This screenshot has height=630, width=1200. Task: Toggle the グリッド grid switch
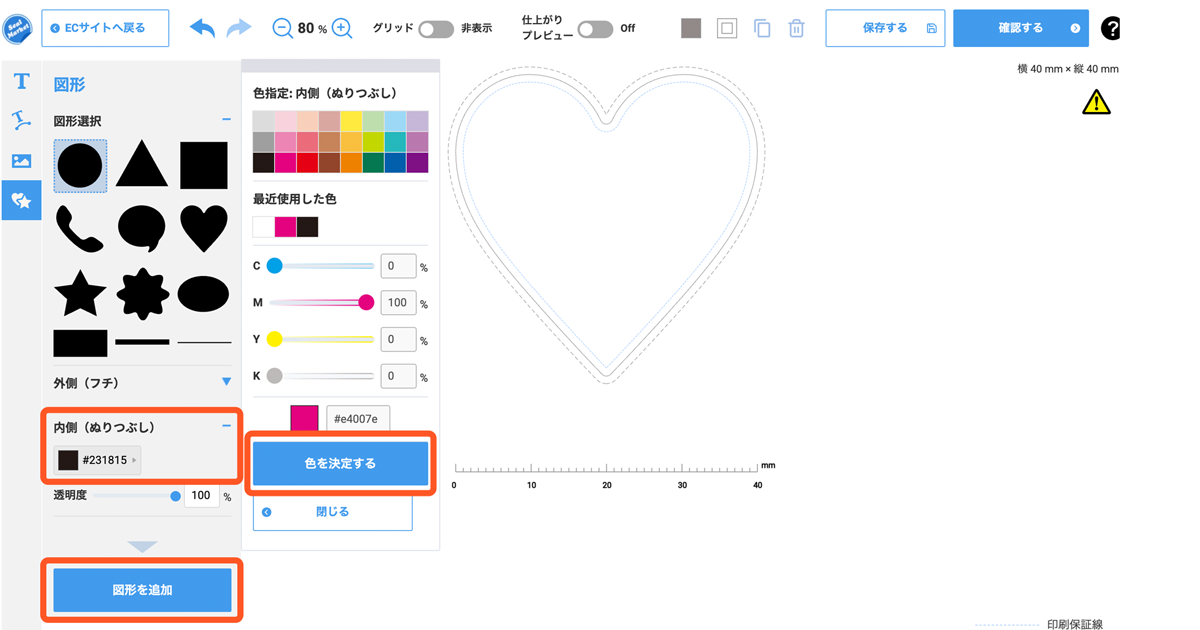click(436, 29)
